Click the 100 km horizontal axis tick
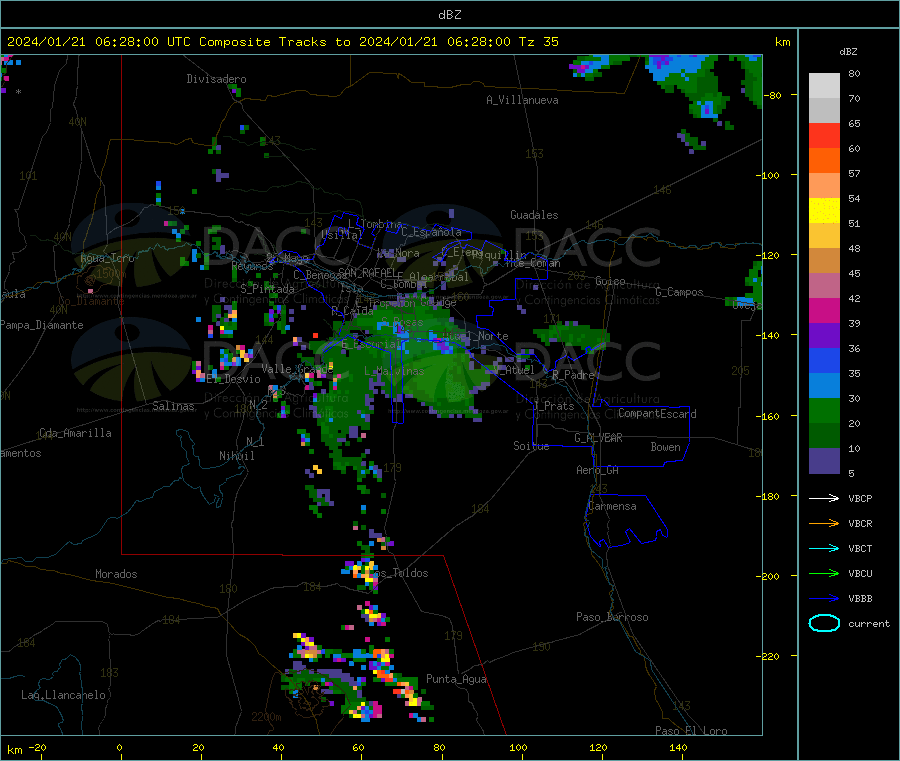900x761 pixels. 518,747
